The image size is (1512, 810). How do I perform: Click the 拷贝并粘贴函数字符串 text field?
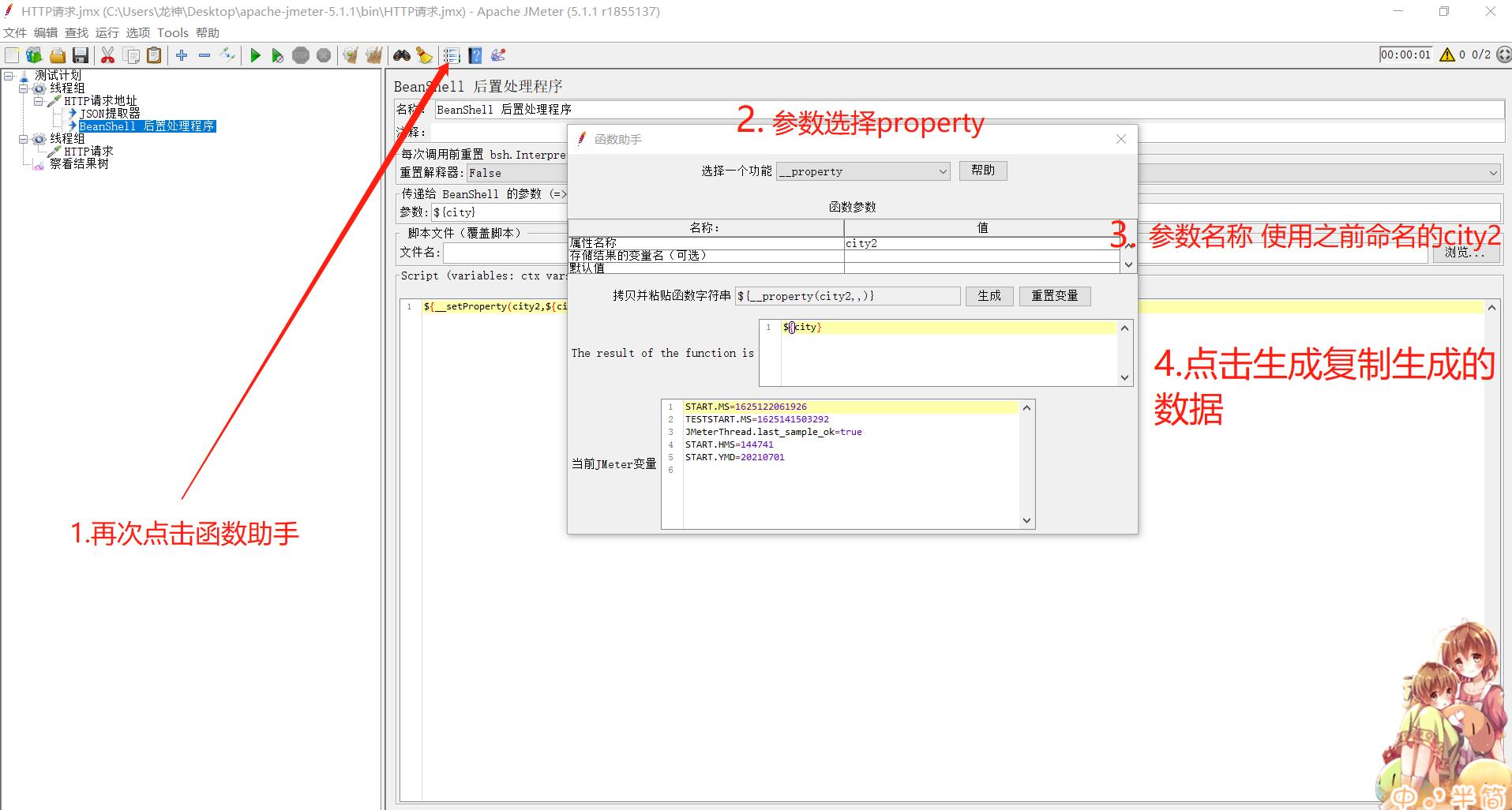(x=848, y=296)
